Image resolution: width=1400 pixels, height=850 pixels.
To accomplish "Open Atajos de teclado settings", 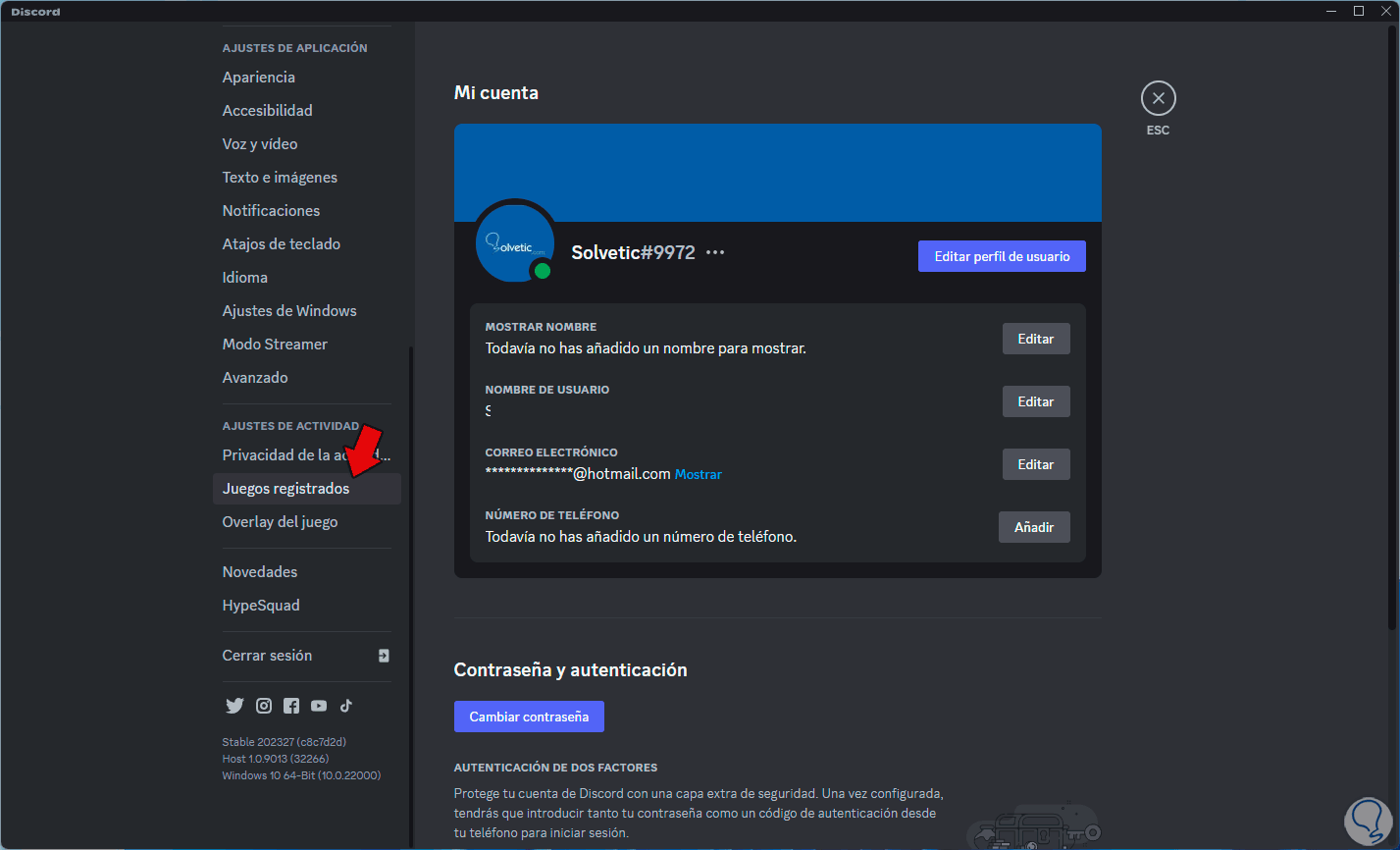I will tap(307, 244).
